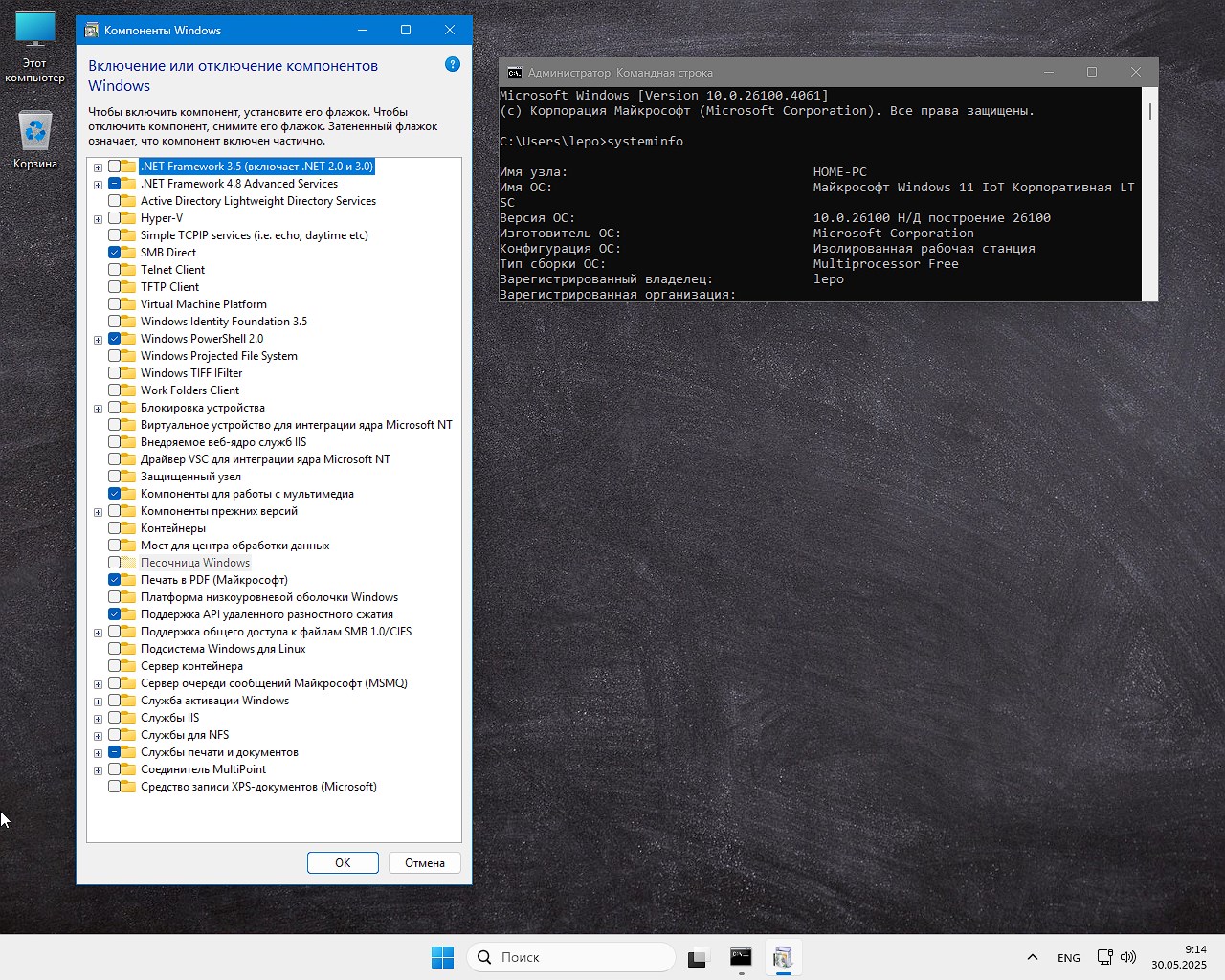Select the Recycle Bin desktop icon
1225x980 pixels.
(x=35, y=141)
